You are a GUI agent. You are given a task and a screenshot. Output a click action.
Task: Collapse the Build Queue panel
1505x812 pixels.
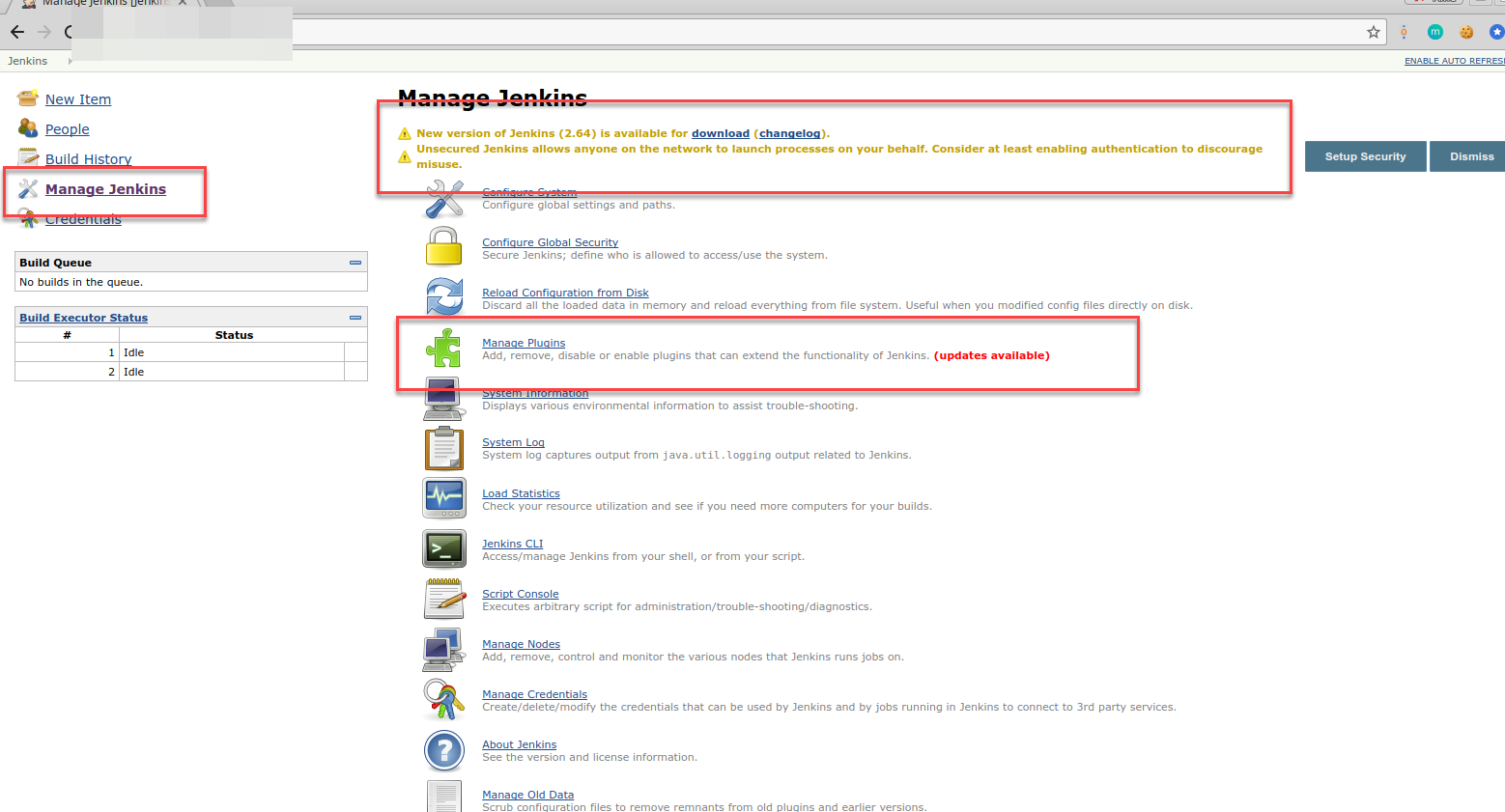355,263
